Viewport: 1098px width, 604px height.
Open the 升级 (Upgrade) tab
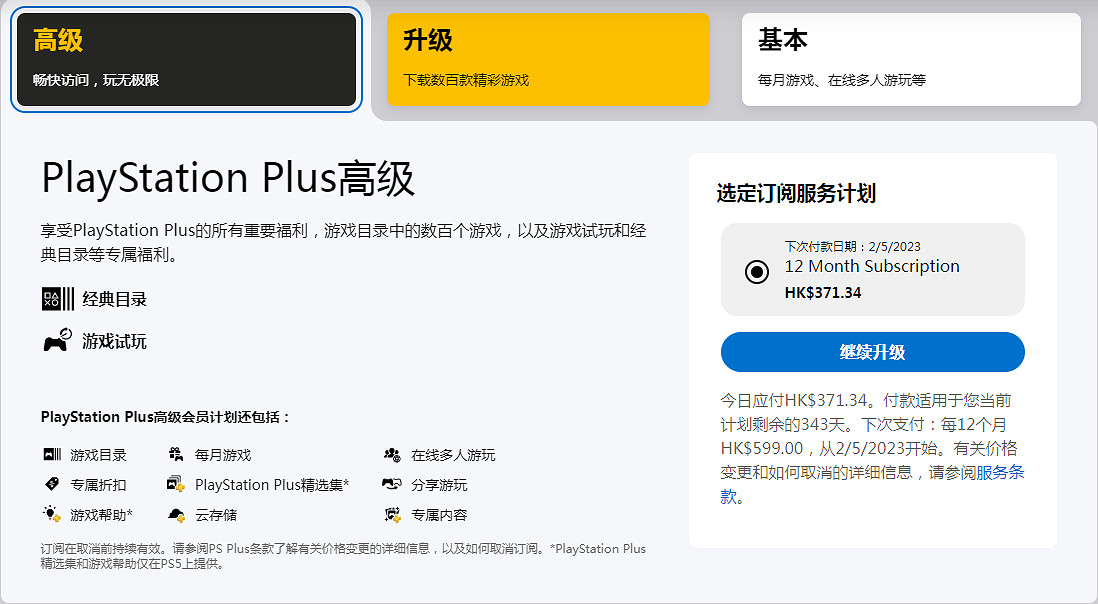coord(548,58)
